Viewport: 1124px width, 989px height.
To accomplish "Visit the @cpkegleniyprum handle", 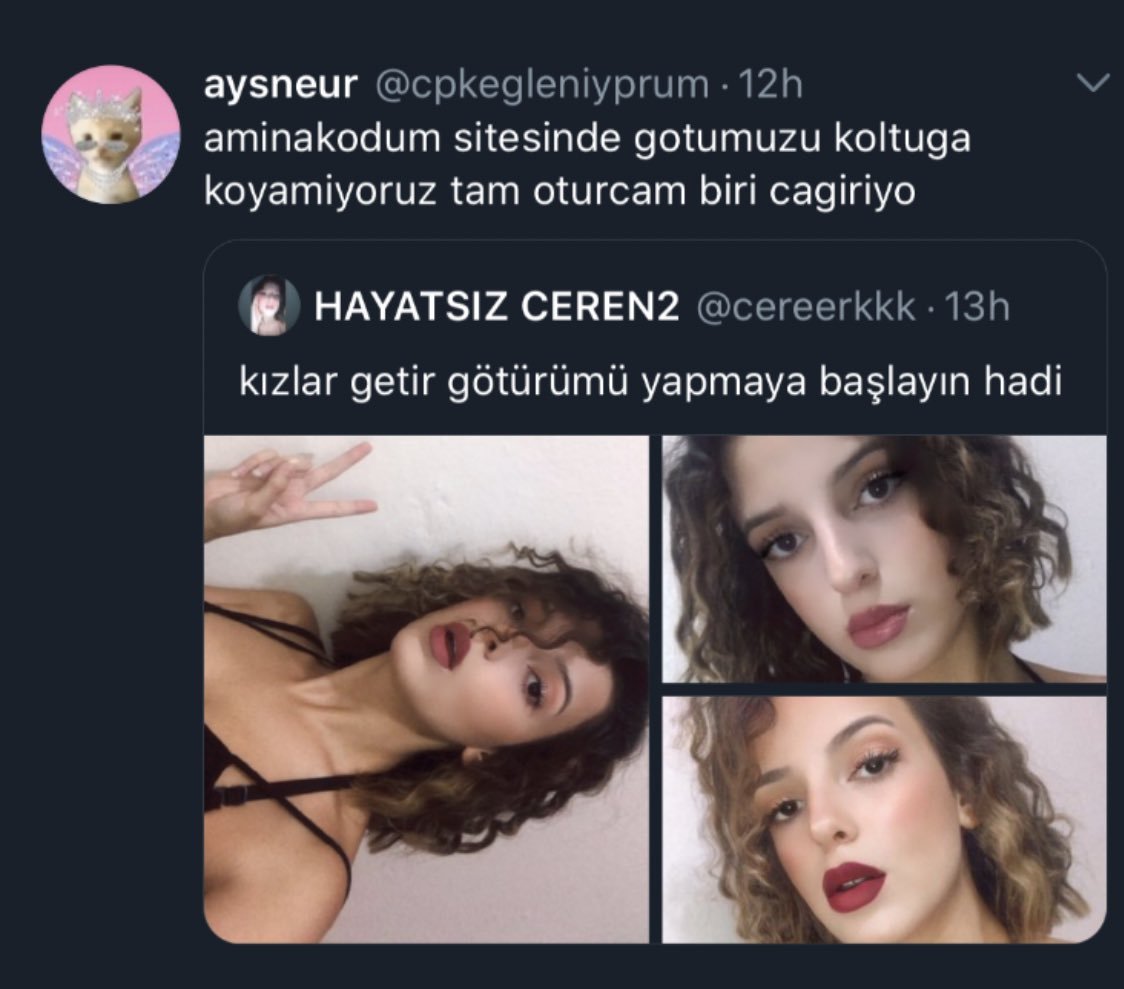I will [542, 85].
